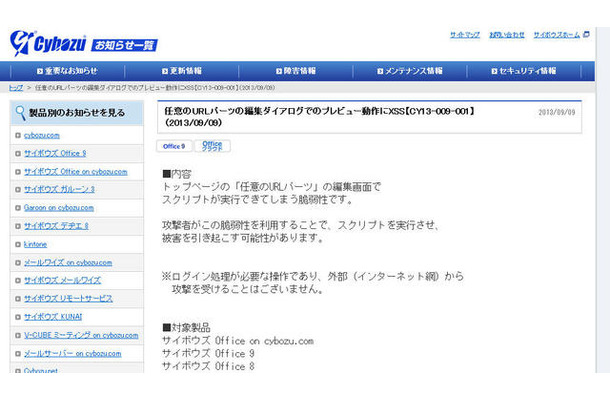
Task: Open the メールワイズ on cybozu.com link
Action: [x=68, y=263]
